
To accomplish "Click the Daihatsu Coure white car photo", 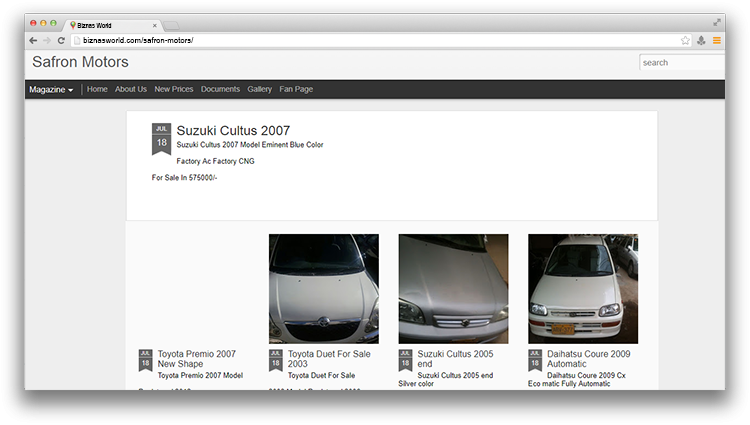I will click(x=582, y=289).
